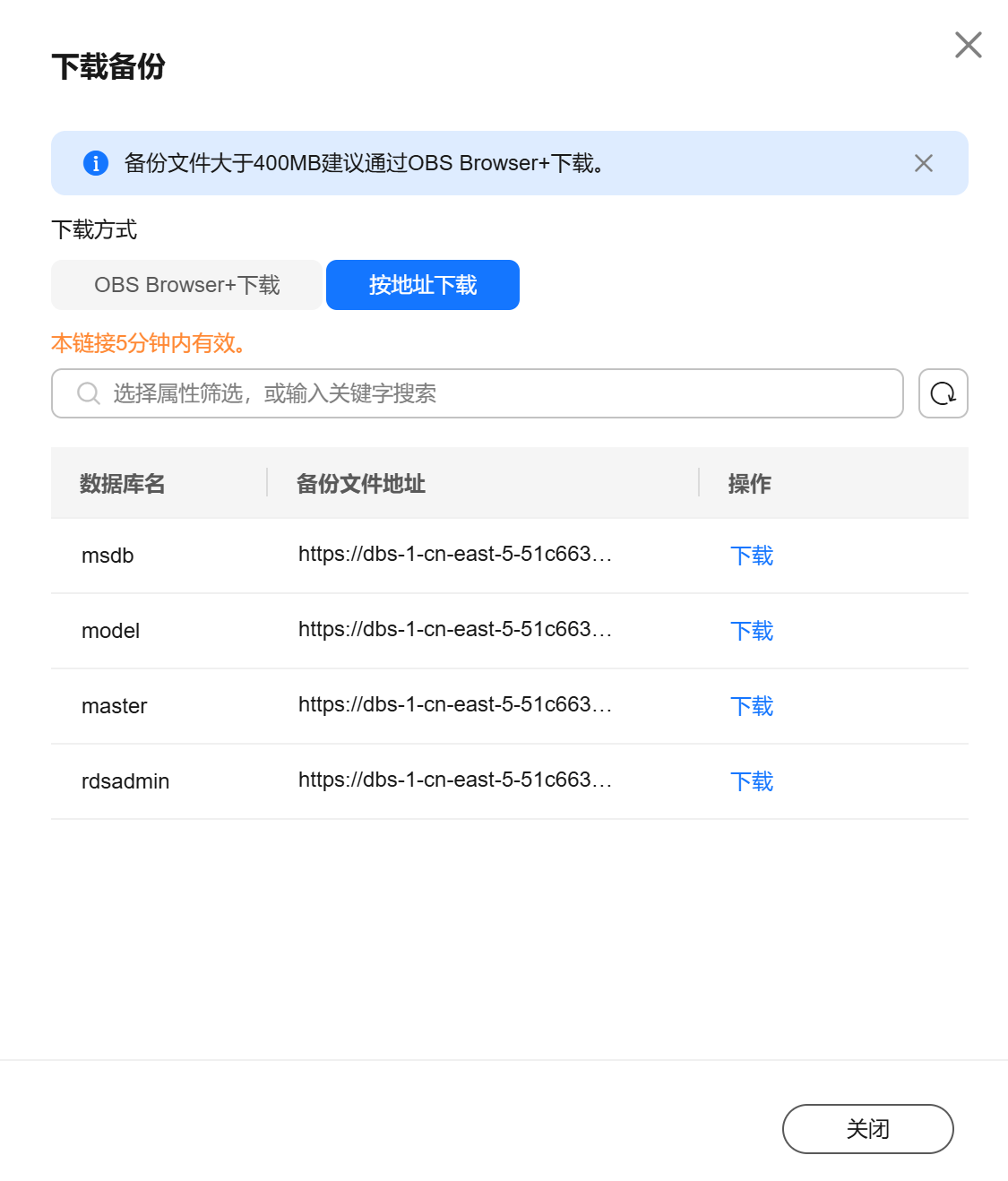Switch to OBS Browser+下载 method
This screenshot has height=1181, width=1008.
(186, 285)
